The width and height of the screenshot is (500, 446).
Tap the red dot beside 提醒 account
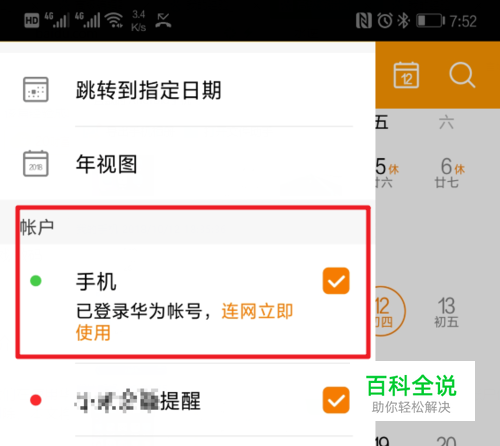[x=36, y=400]
